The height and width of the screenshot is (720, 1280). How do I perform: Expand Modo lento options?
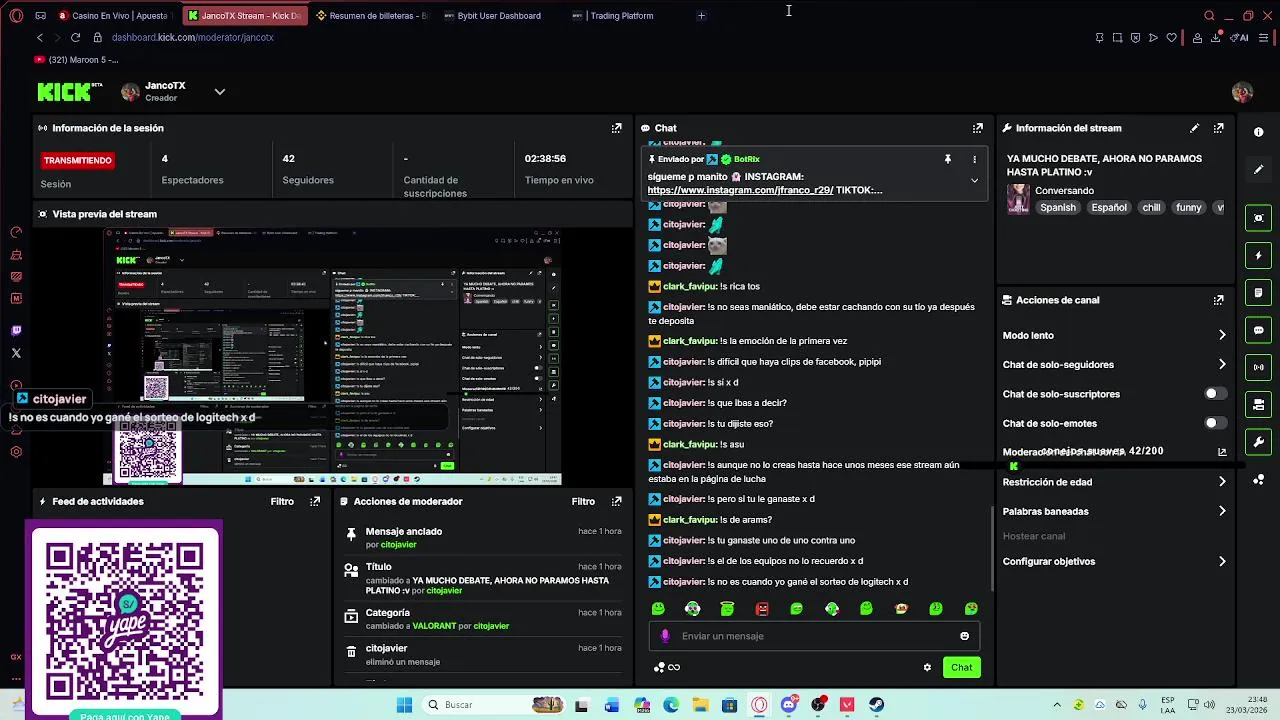click(1221, 335)
